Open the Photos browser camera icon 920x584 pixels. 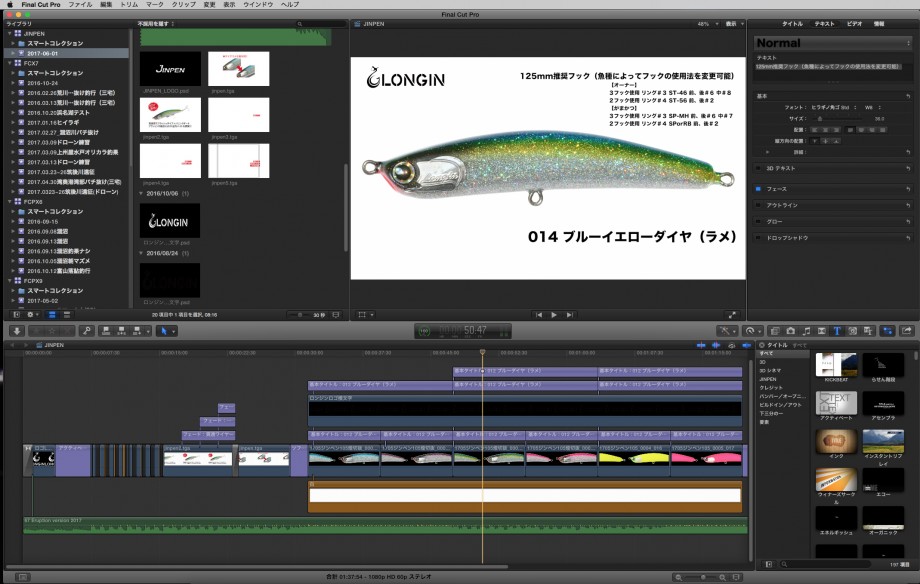(x=791, y=331)
